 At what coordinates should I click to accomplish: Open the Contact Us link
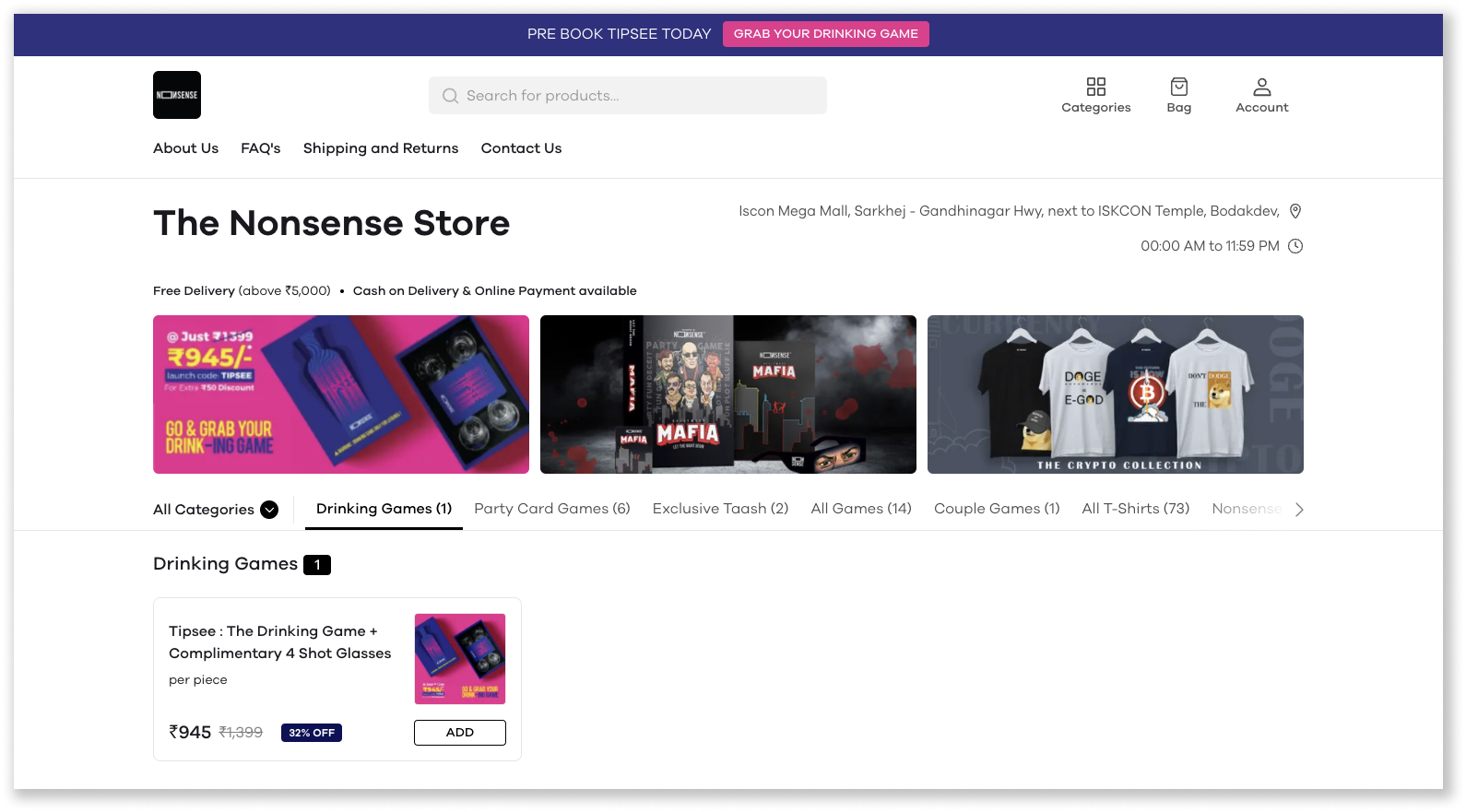pos(521,148)
